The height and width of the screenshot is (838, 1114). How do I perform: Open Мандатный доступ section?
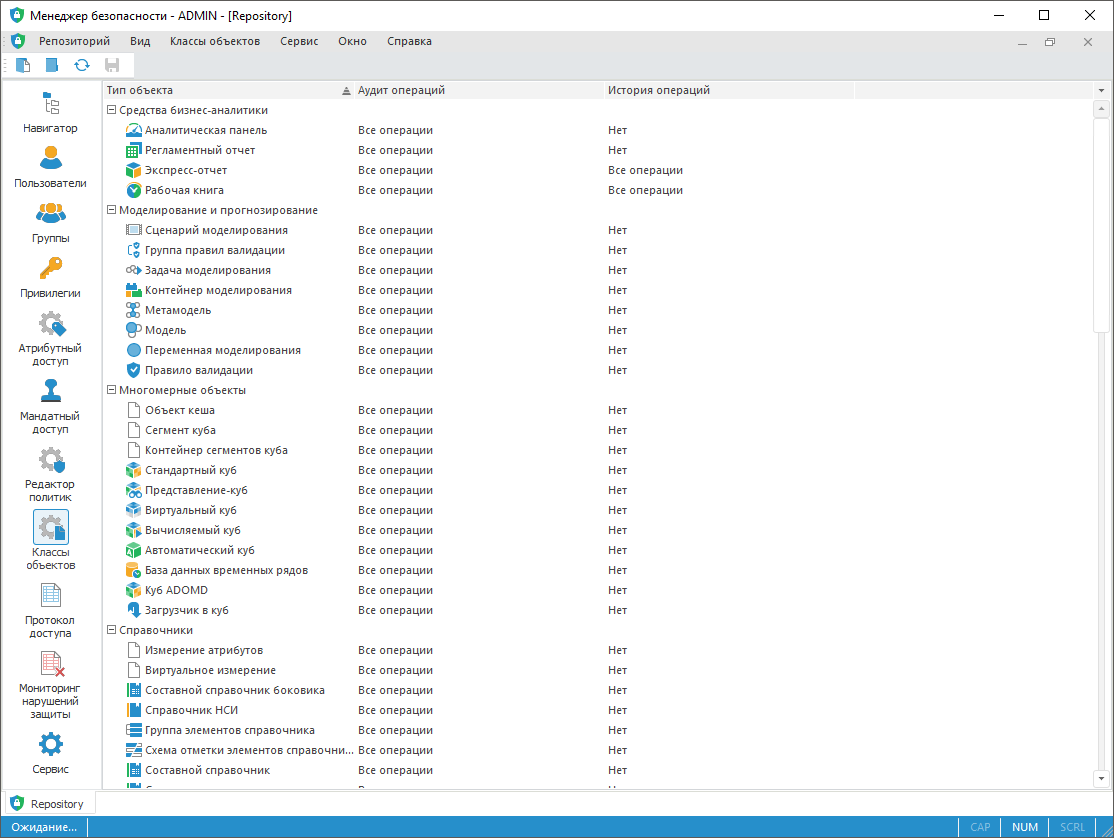coord(50,406)
